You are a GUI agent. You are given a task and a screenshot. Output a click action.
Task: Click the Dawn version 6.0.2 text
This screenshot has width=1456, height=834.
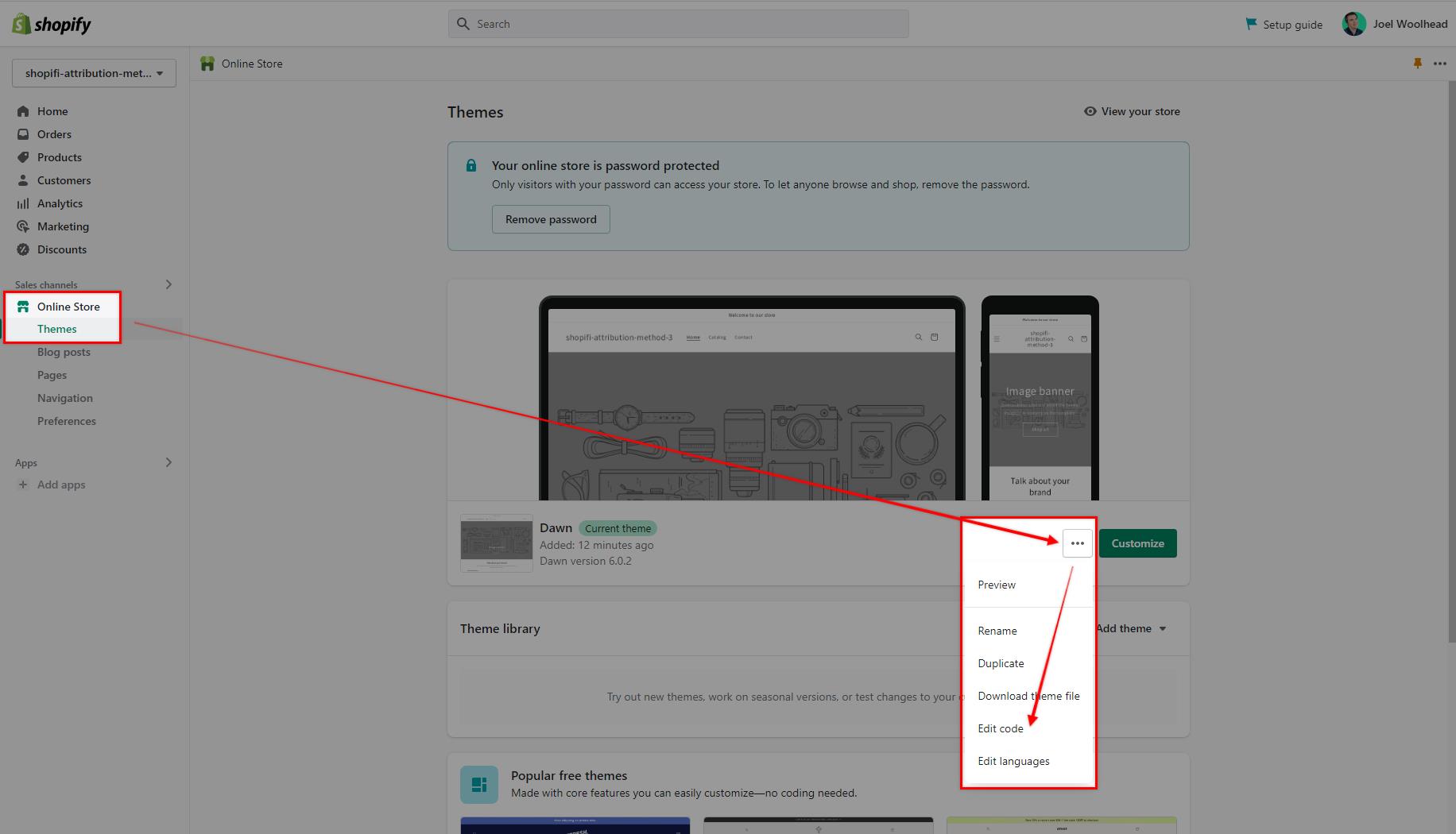pyautogui.click(x=586, y=561)
